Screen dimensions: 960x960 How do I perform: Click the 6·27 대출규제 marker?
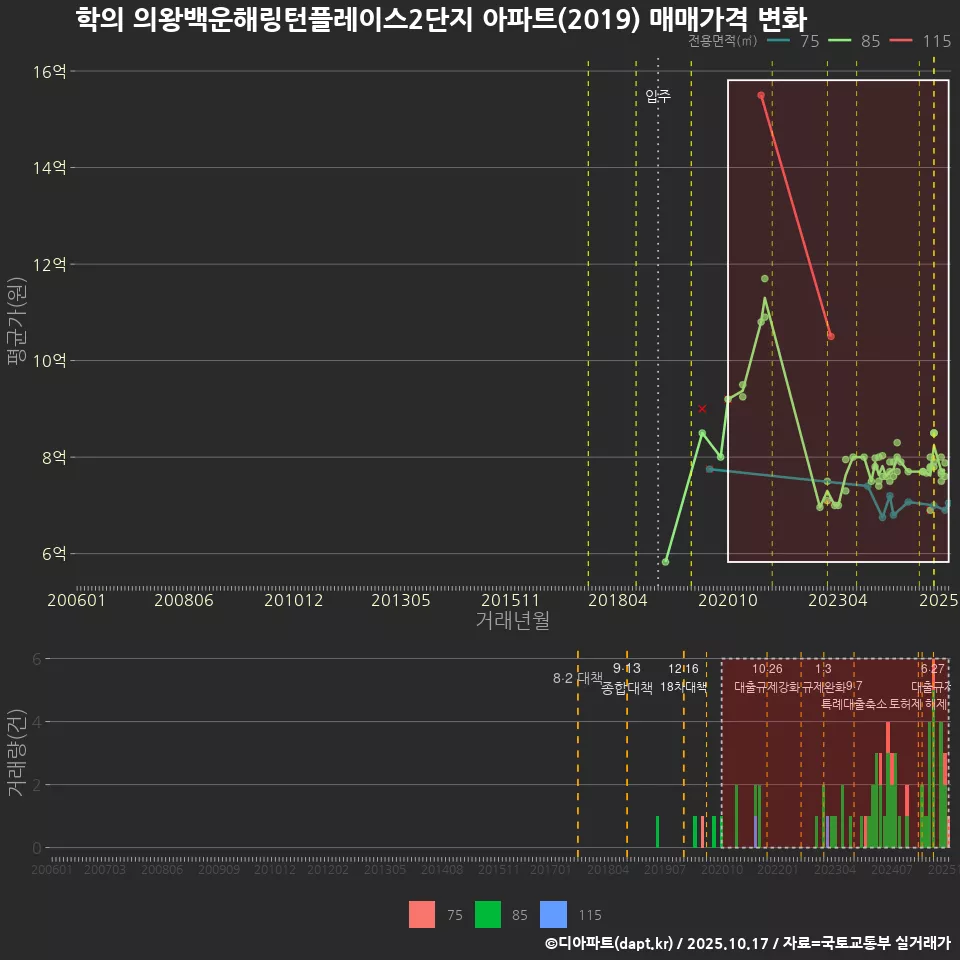tap(929, 676)
